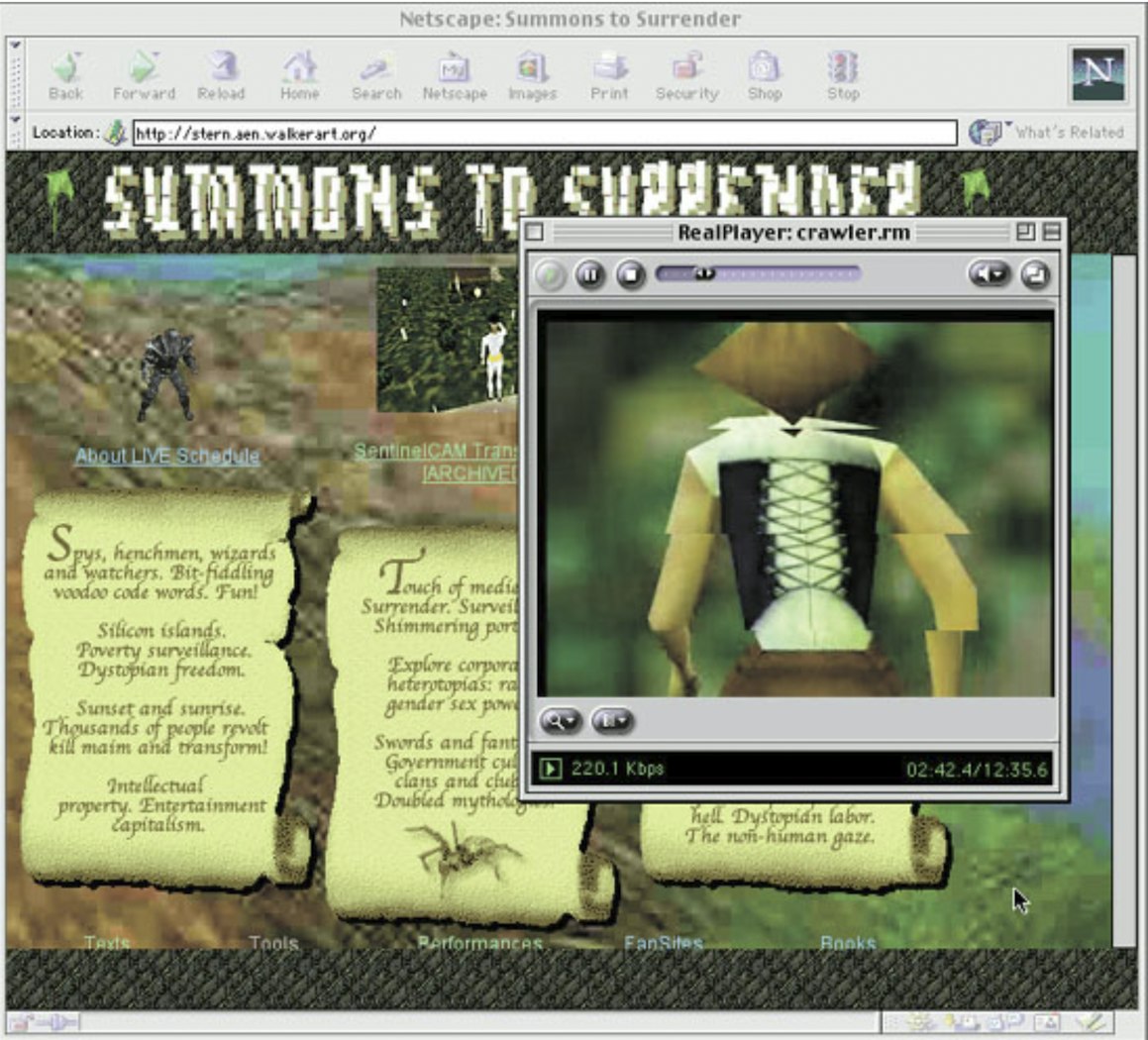Click the armored soldier figure image
The image size is (1148, 1040).
[167, 374]
